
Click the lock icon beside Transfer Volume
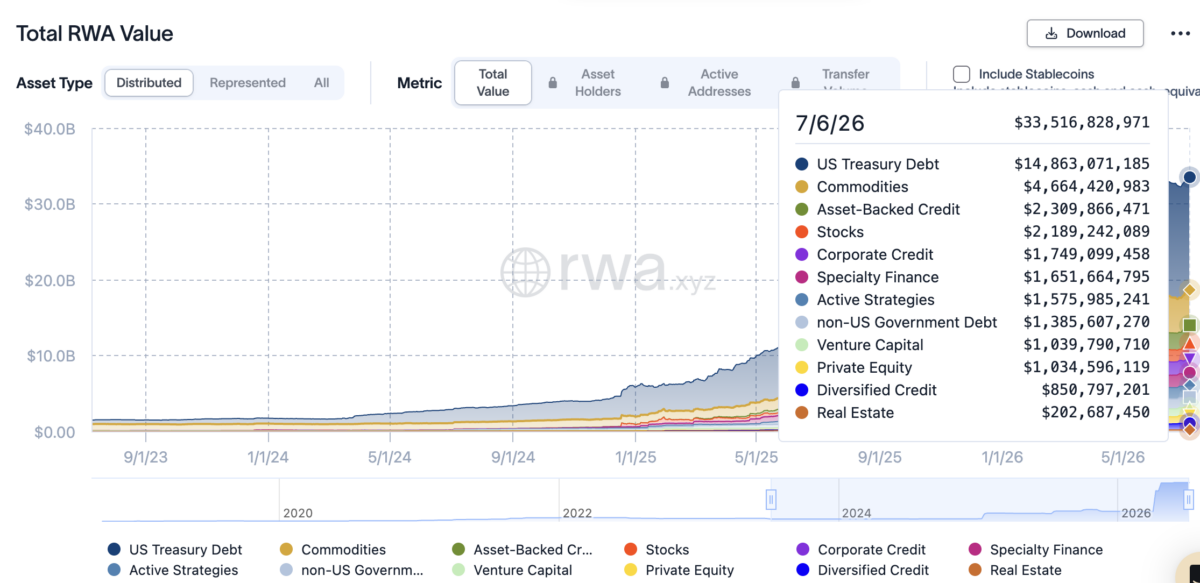coord(796,83)
